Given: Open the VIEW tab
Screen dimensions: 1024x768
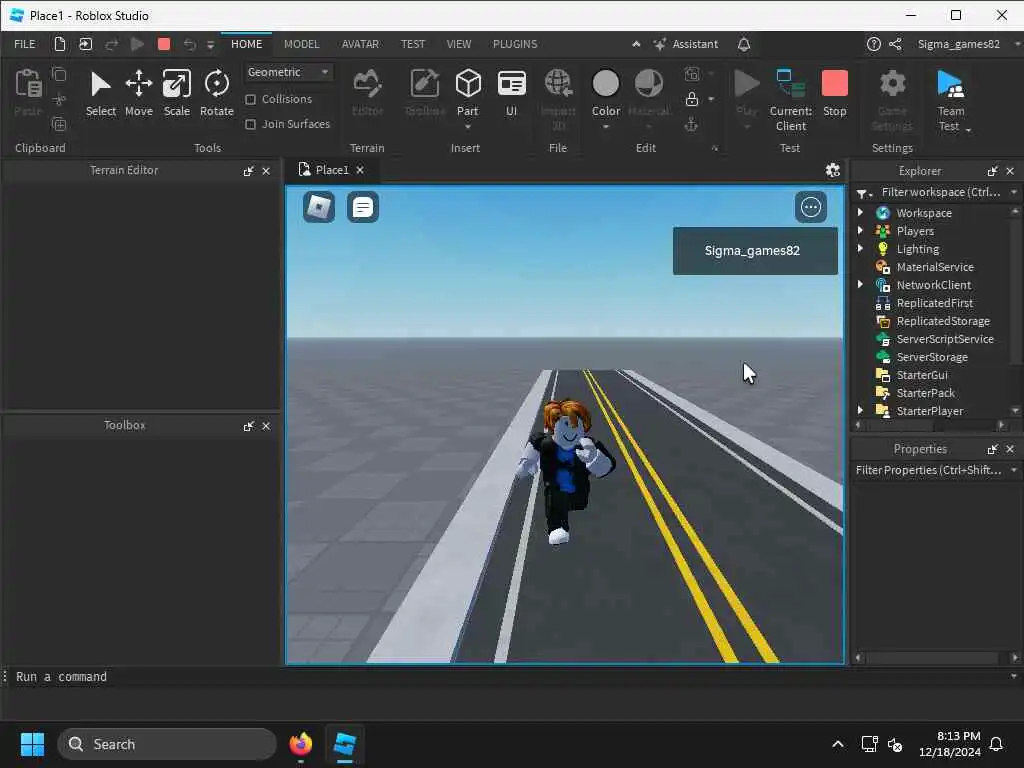Looking at the screenshot, I should click(458, 44).
